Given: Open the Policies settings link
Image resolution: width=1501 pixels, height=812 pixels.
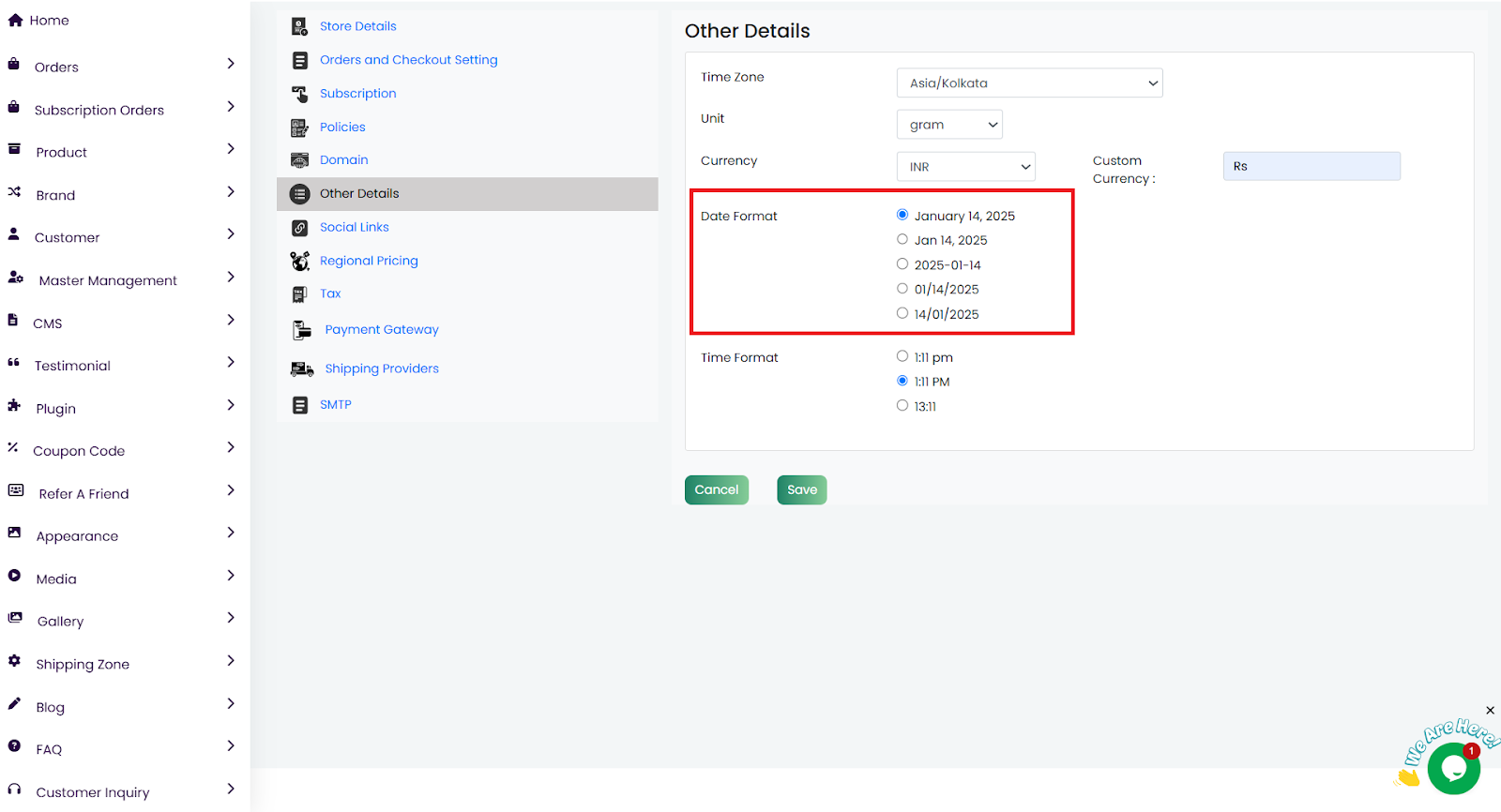Looking at the screenshot, I should click(342, 128).
